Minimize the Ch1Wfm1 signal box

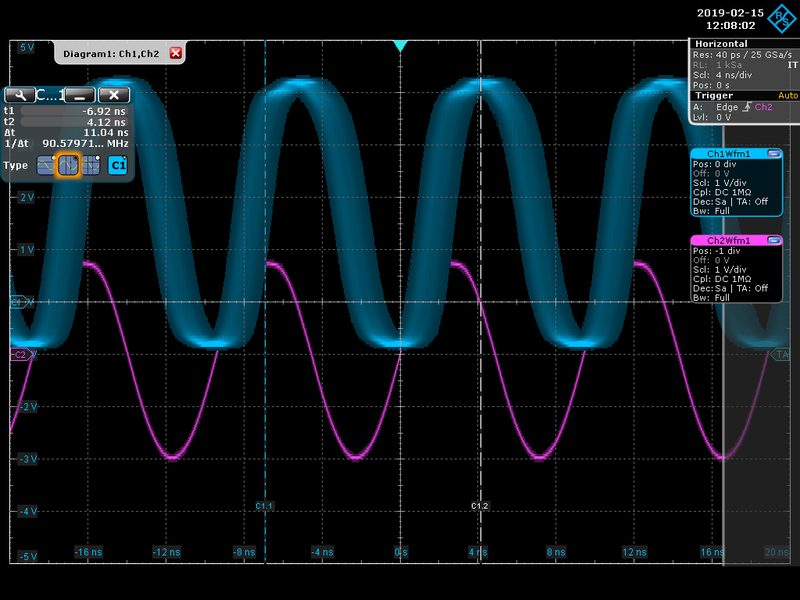coord(774,154)
